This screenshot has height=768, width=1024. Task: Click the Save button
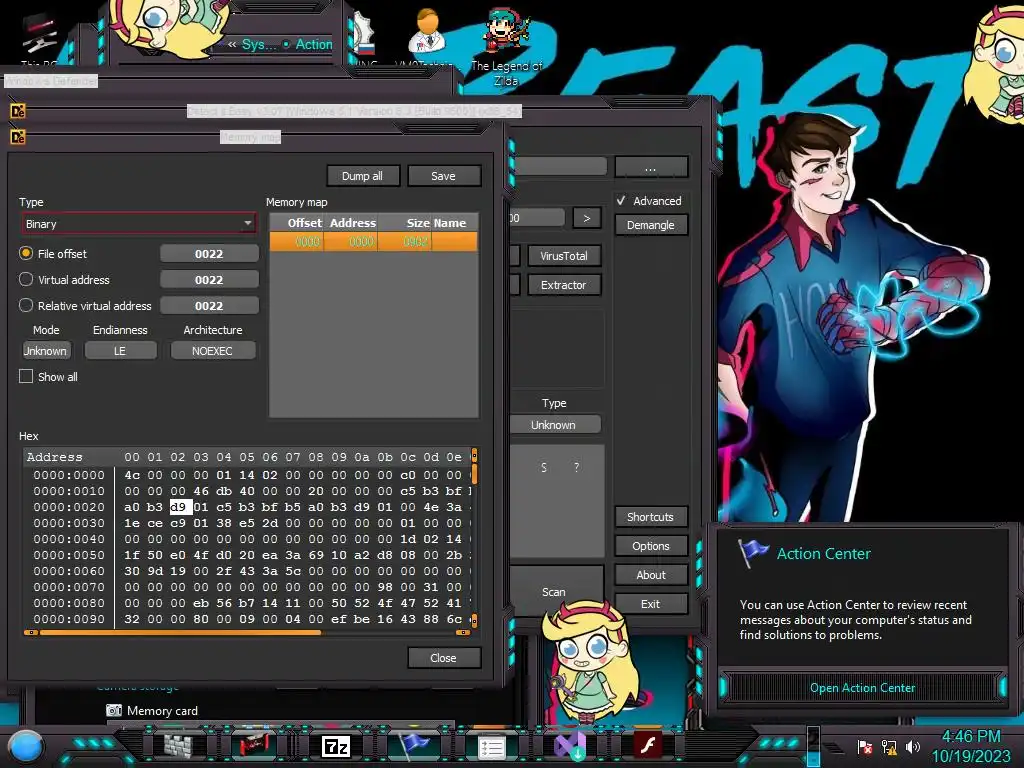(x=443, y=176)
